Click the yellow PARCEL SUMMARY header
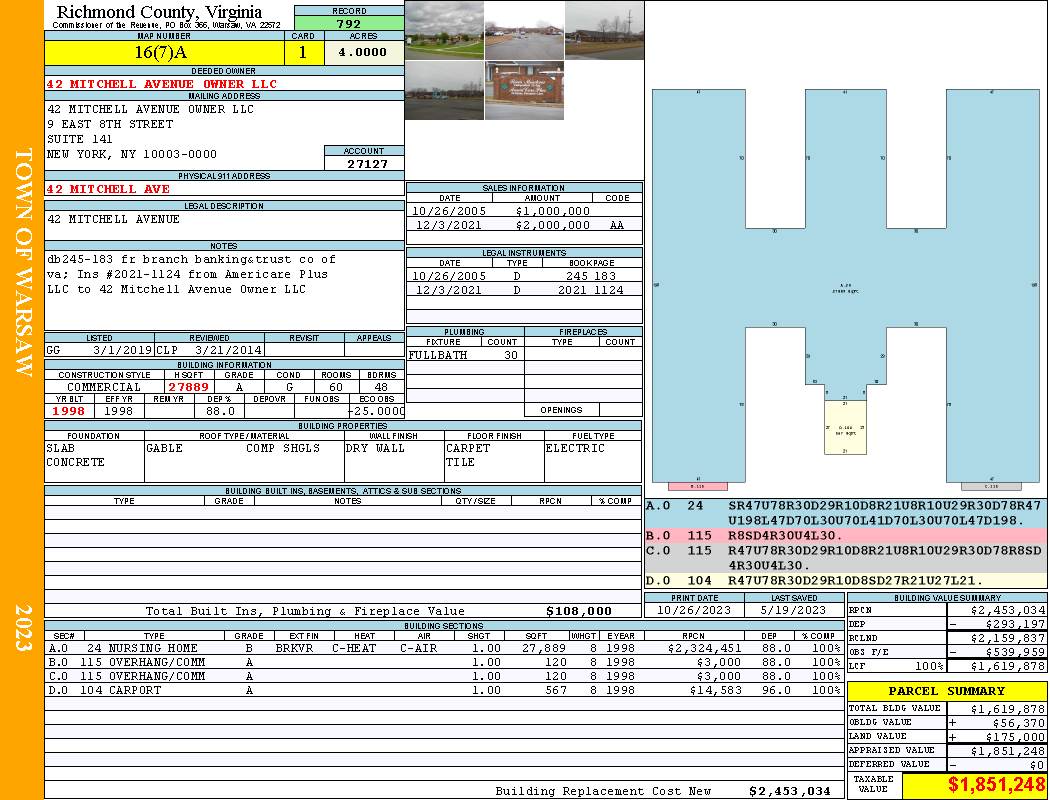 tap(947, 691)
